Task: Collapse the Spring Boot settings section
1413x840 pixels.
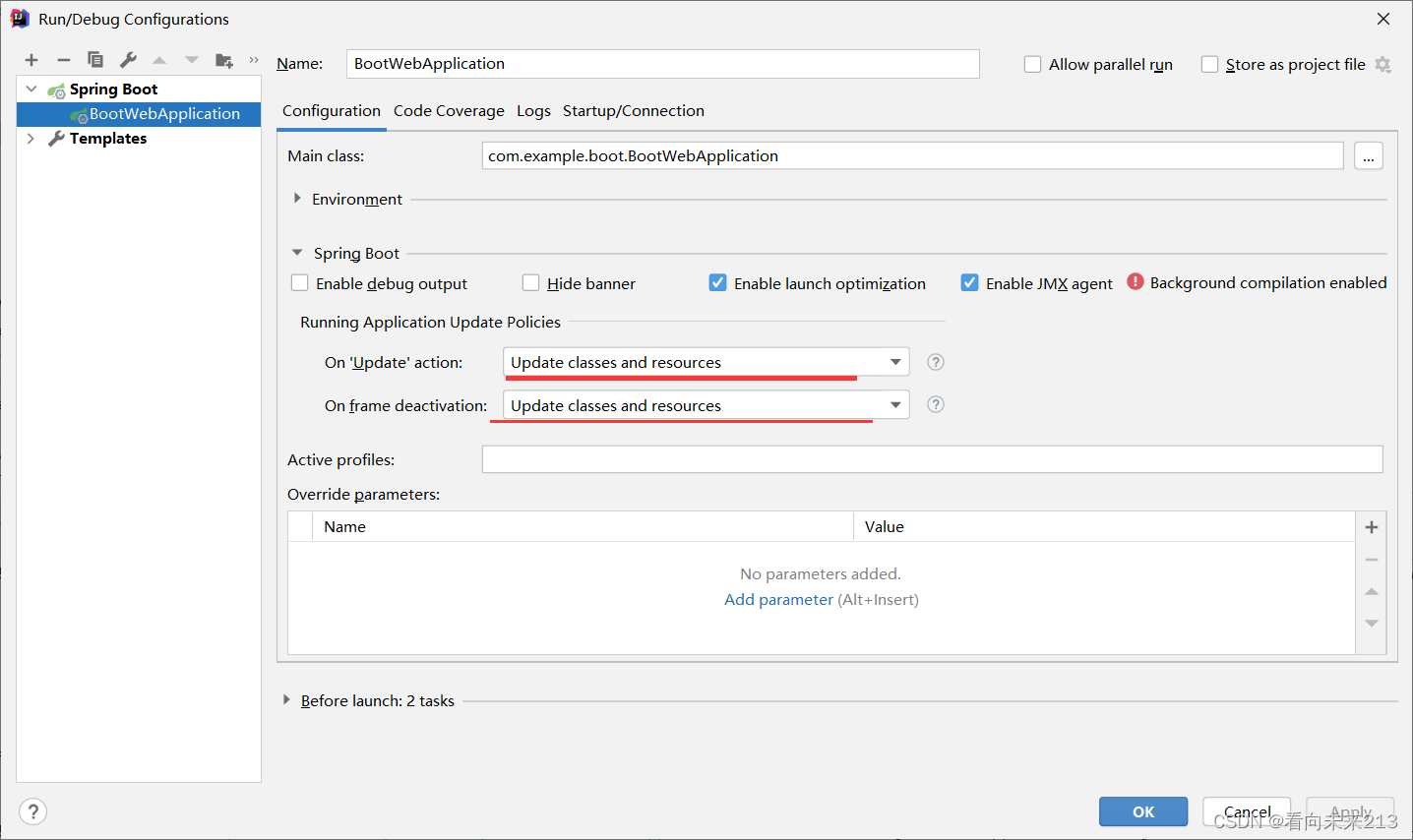Action: tap(297, 253)
